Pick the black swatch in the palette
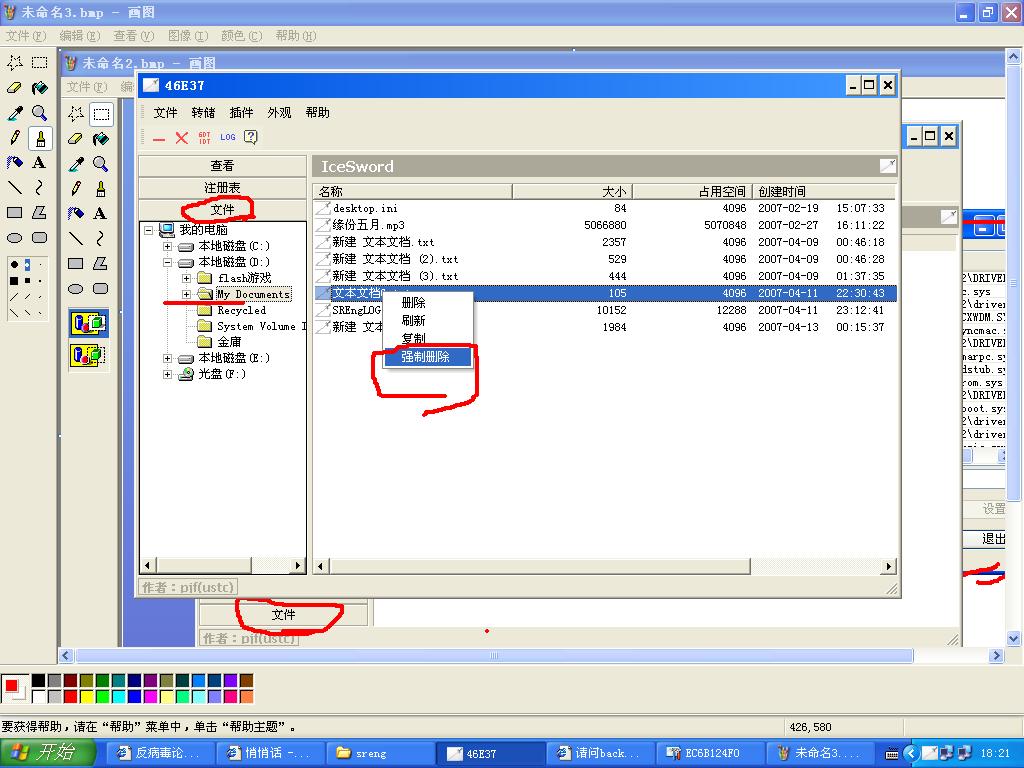Image resolution: width=1024 pixels, height=768 pixels. [x=39, y=681]
